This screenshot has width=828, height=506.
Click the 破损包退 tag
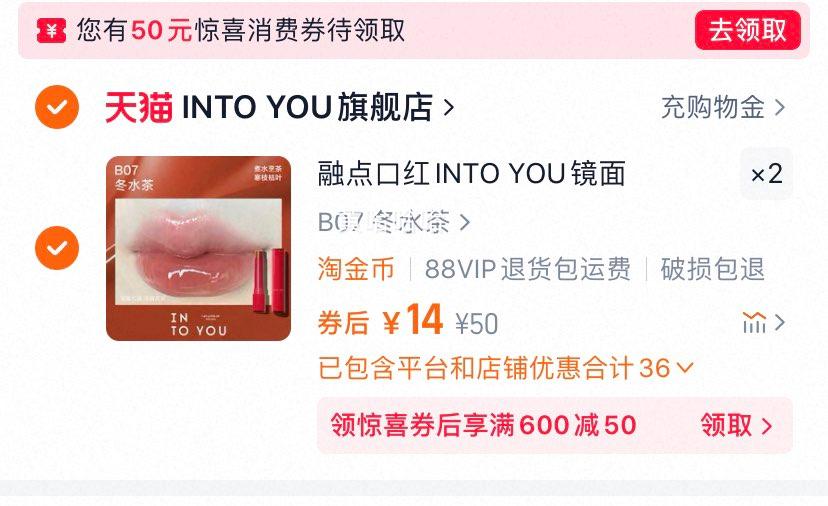712,269
